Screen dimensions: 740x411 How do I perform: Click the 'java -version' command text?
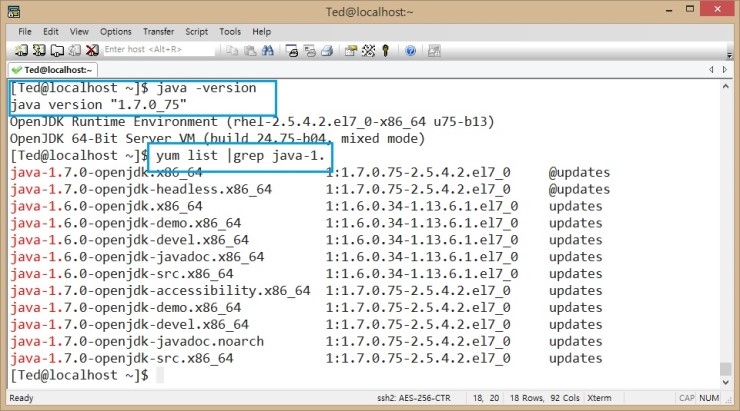(206, 88)
